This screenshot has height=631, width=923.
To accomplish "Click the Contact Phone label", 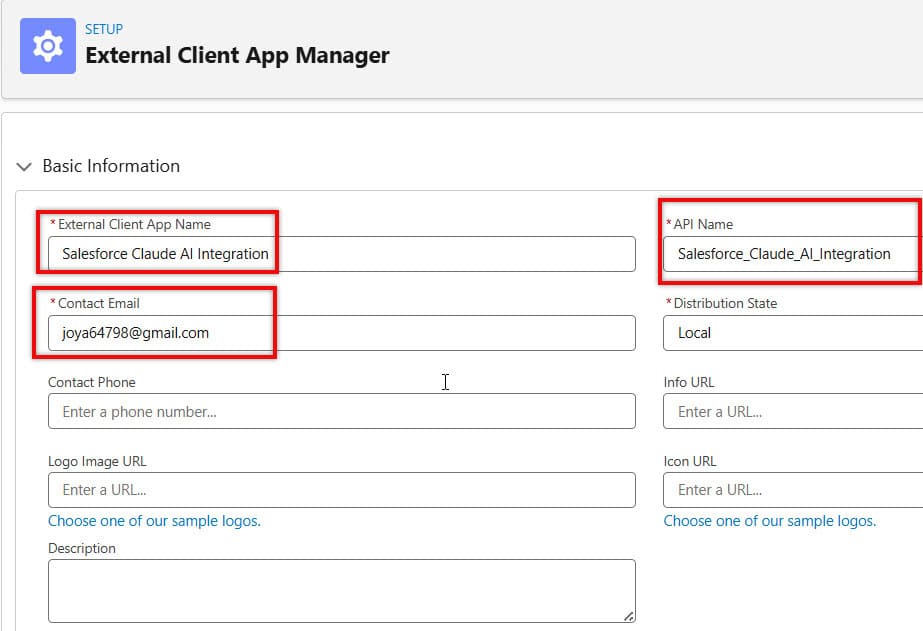I will [92, 382].
